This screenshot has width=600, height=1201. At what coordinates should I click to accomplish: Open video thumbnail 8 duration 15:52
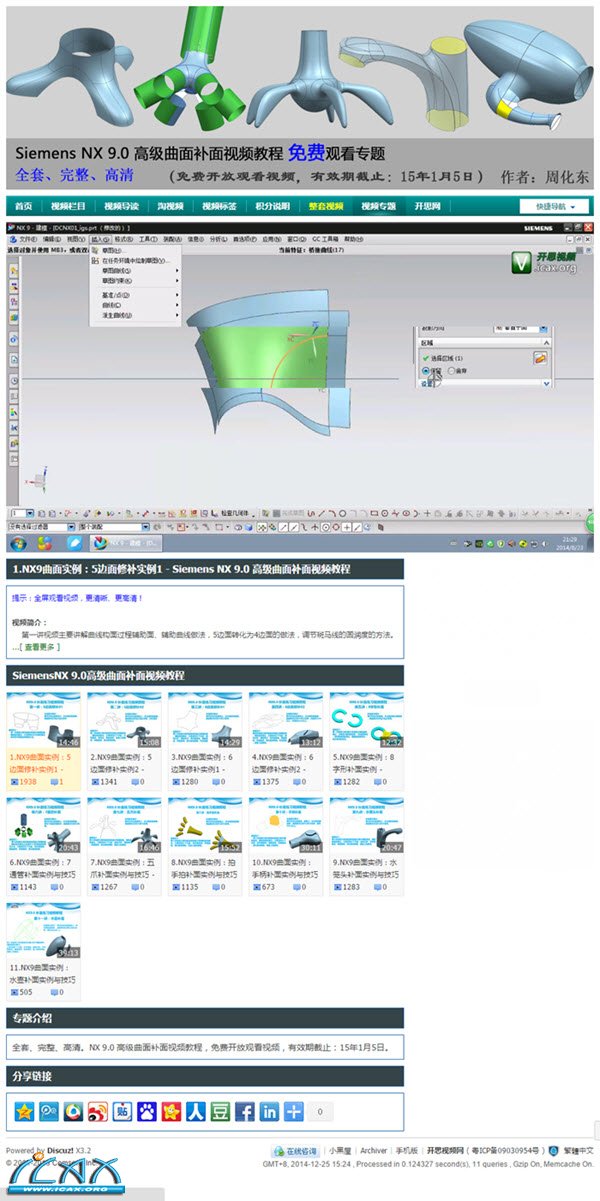(x=204, y=825)
